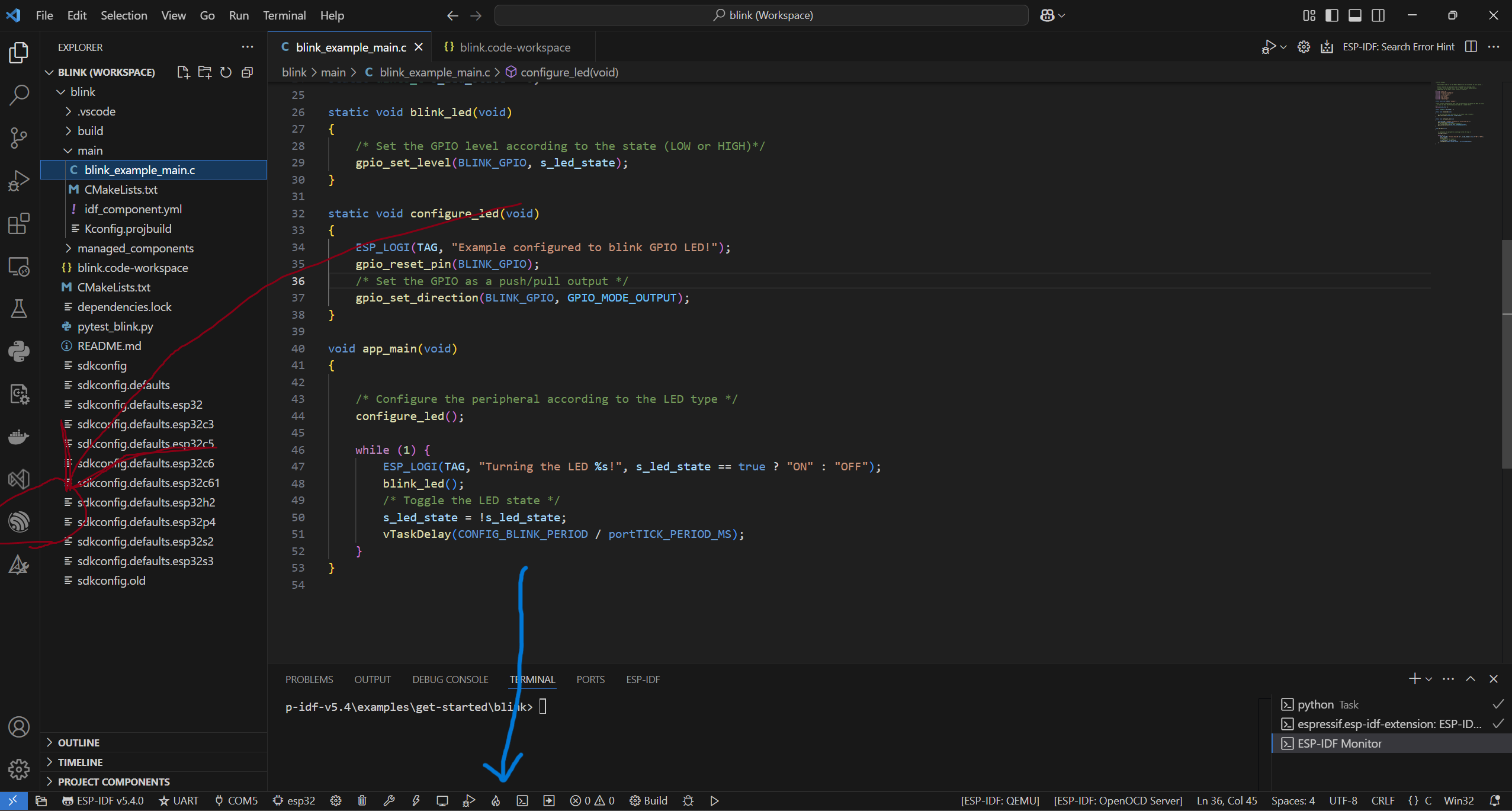The height and width of the screenshot is (811, 1512).
Task: Open Extensions view in activity bar
Action: pyautogui.click(x=19, y=224)
